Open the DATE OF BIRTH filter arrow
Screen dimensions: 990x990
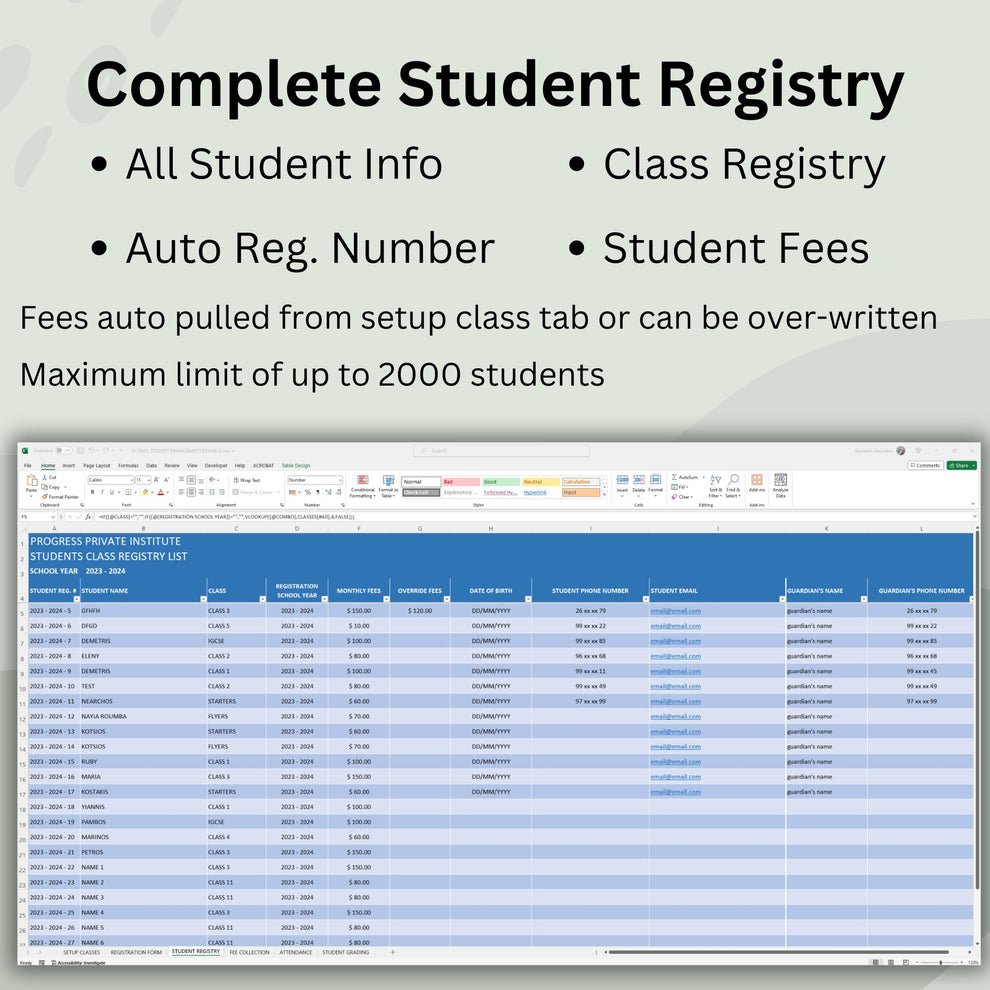528,599
